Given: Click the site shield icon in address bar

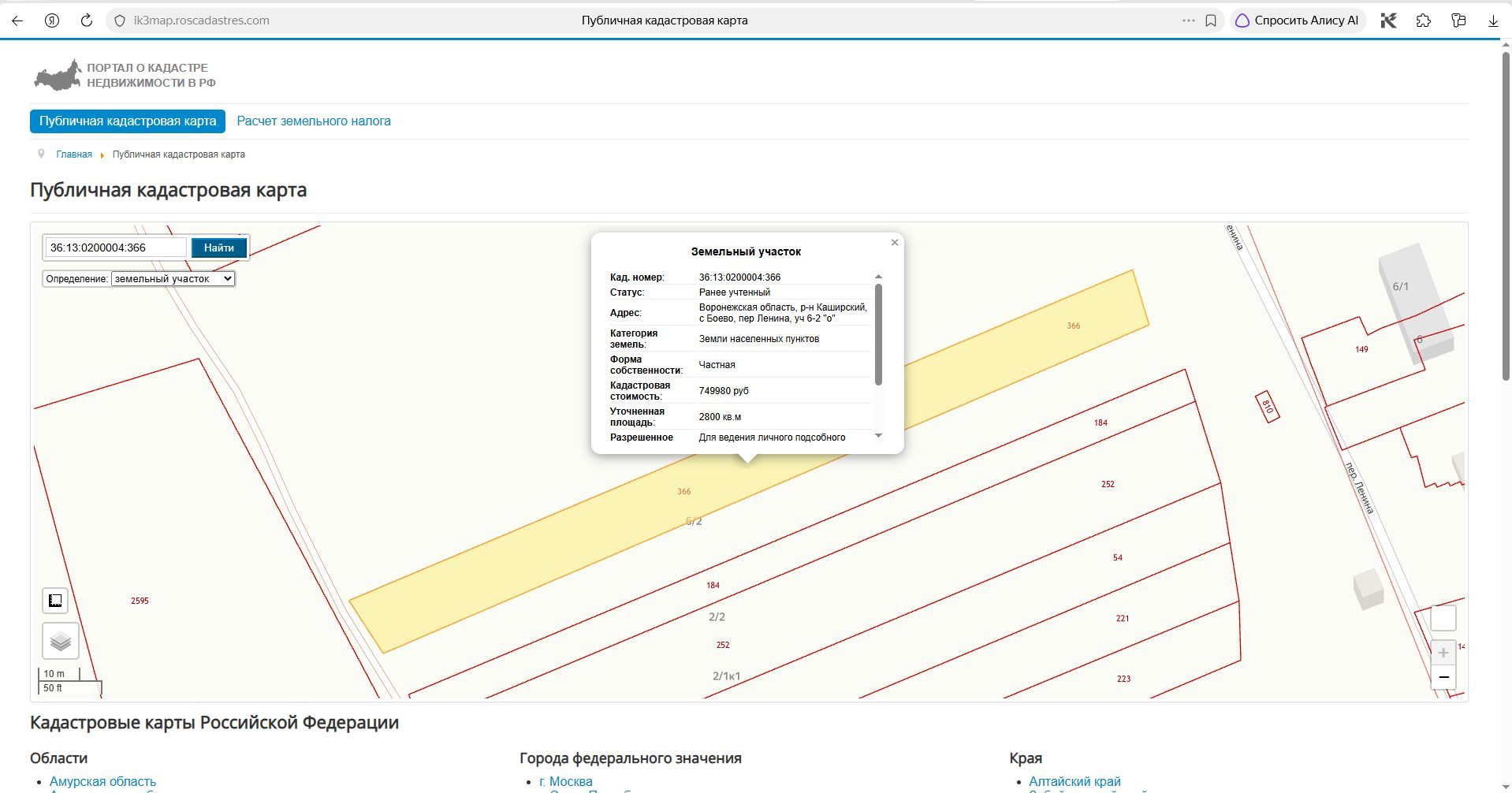Looking at the screenshot, I should (x=120, y=20).
